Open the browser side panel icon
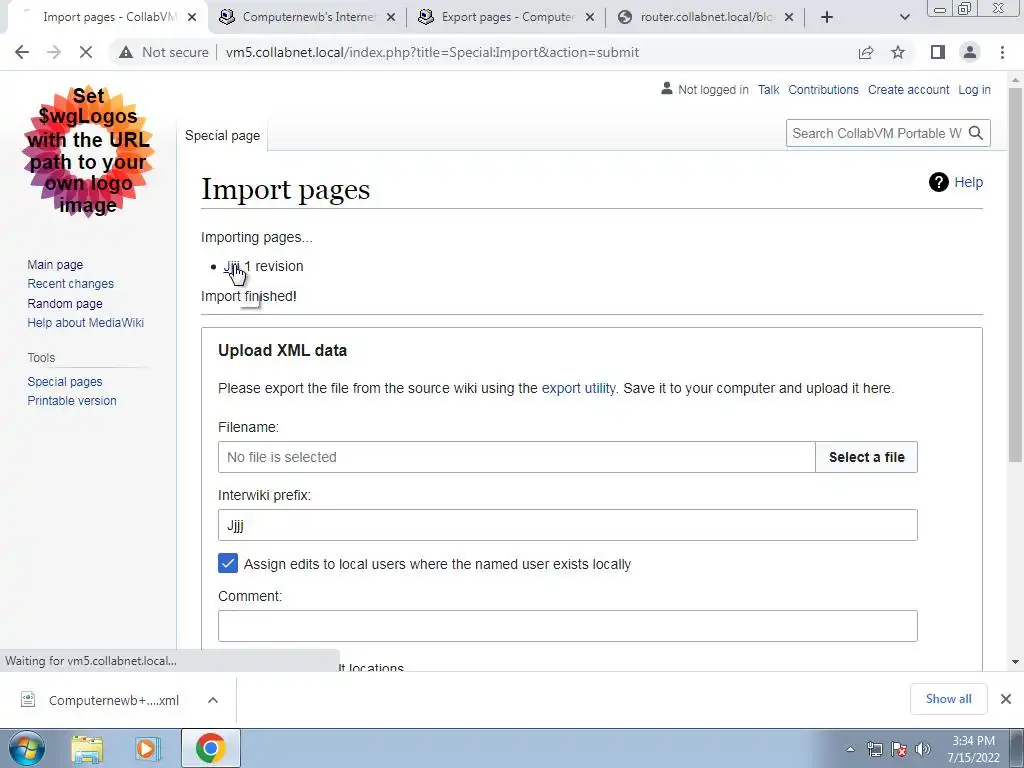Viewport: 1024px width, 768px height. pyautogui.click(x=938, y=52)
